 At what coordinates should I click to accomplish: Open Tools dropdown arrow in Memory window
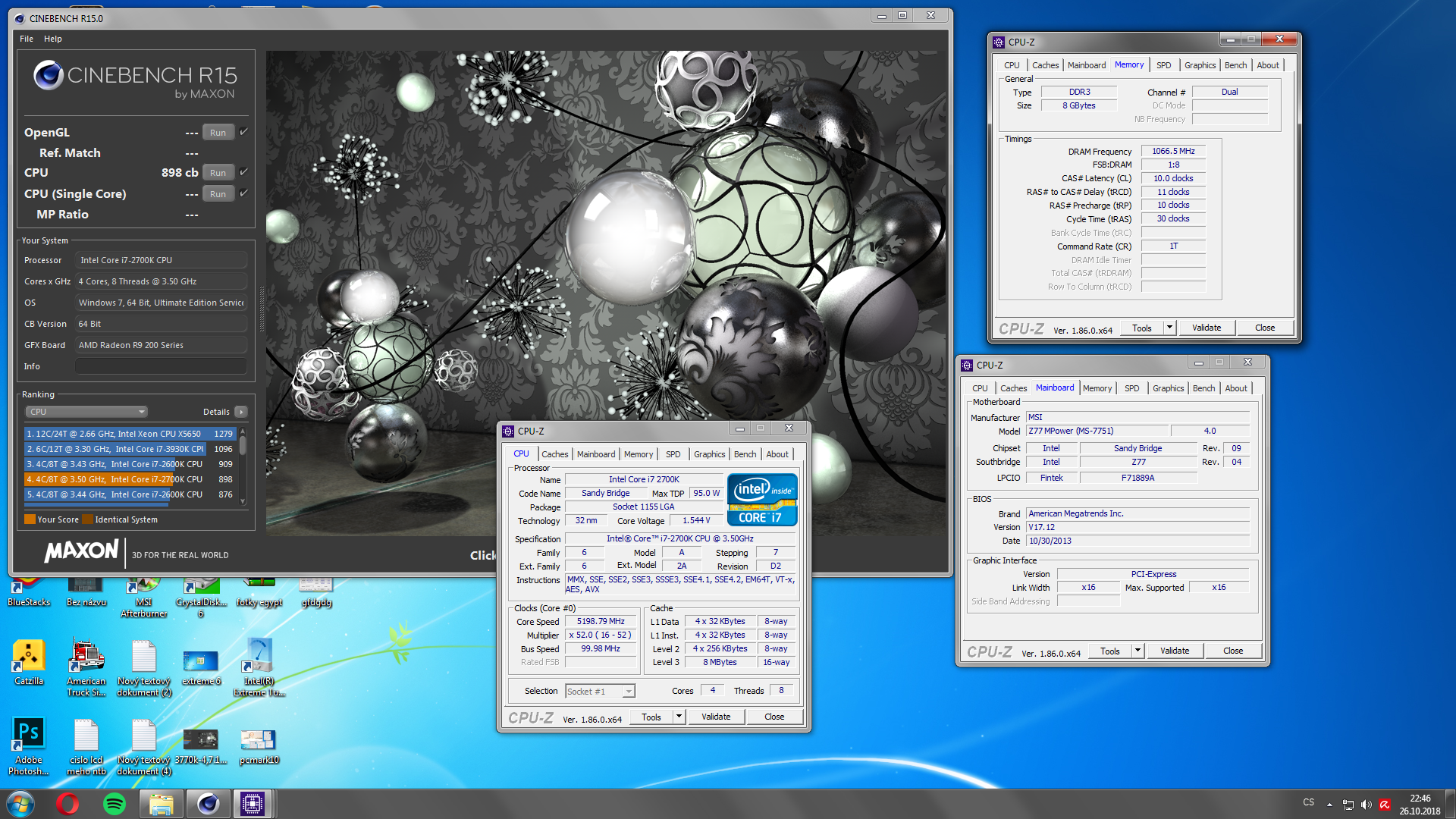click(1169, 328)
